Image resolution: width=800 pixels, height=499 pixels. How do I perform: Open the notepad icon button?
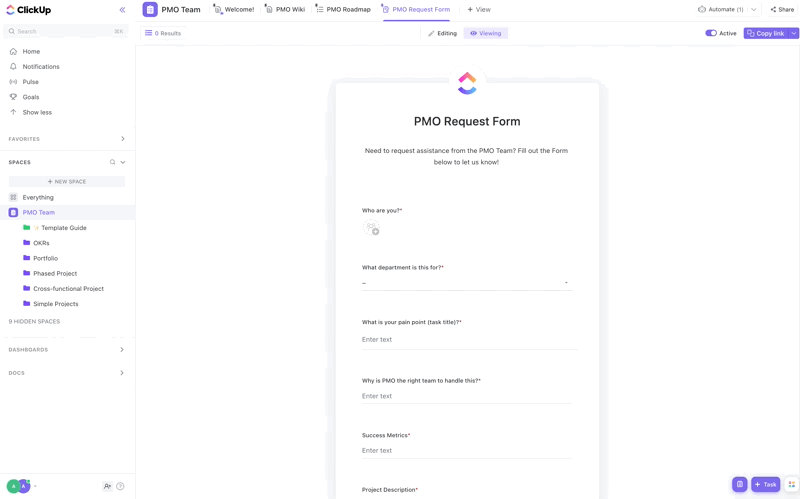[740, 484]
